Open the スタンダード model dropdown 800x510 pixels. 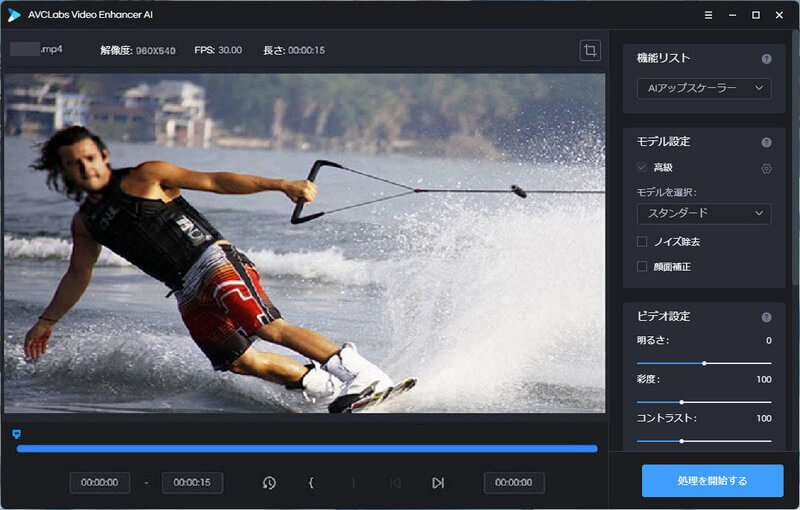704,213
